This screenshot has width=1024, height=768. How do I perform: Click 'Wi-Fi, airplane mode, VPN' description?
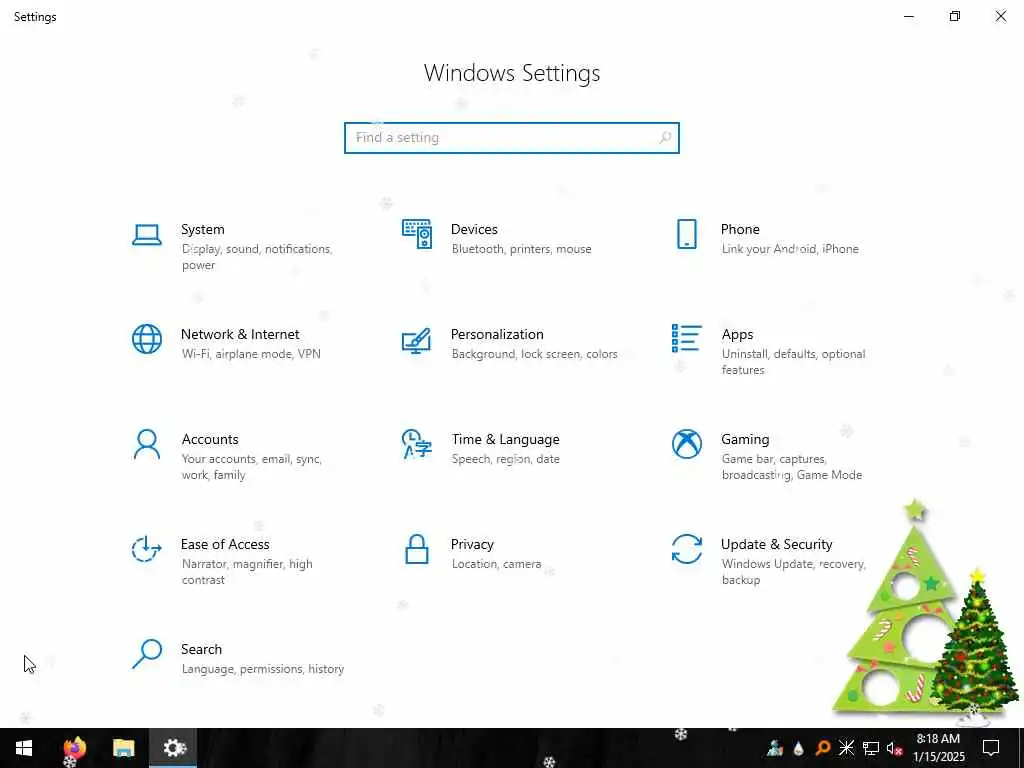pos(251,354)
